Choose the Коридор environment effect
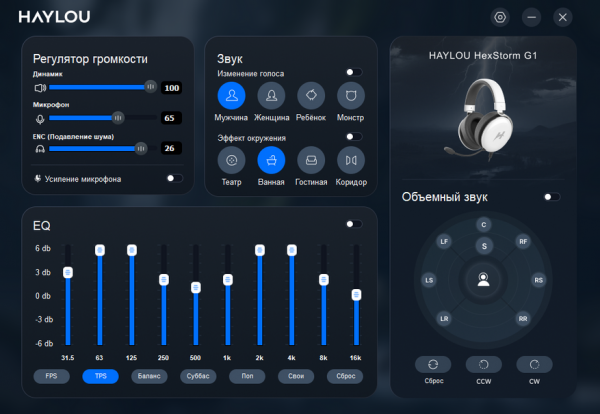Viewport: 600px width, 414px height. tap(351, 160)
